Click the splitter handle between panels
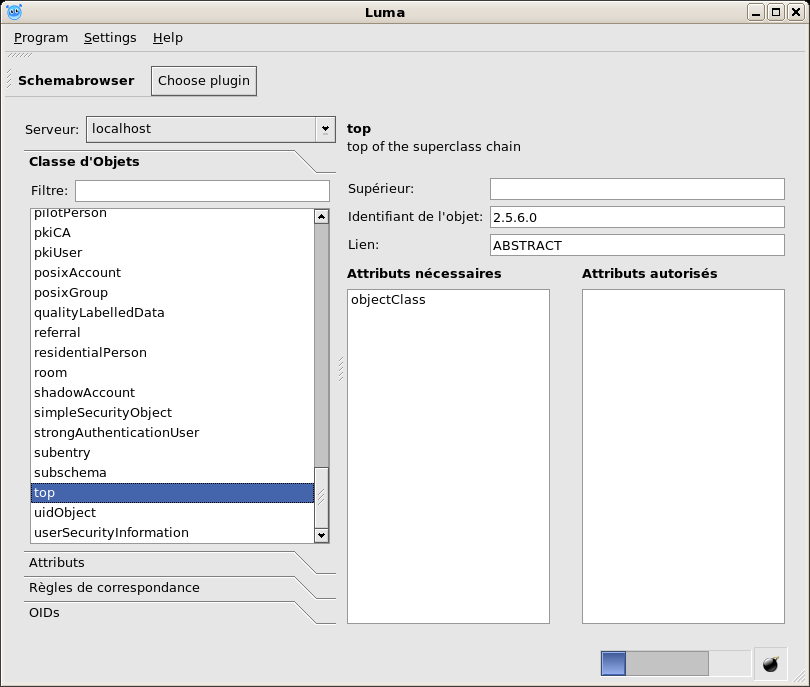The height and width of the screenshot is (687, 810). click(340, 369)
